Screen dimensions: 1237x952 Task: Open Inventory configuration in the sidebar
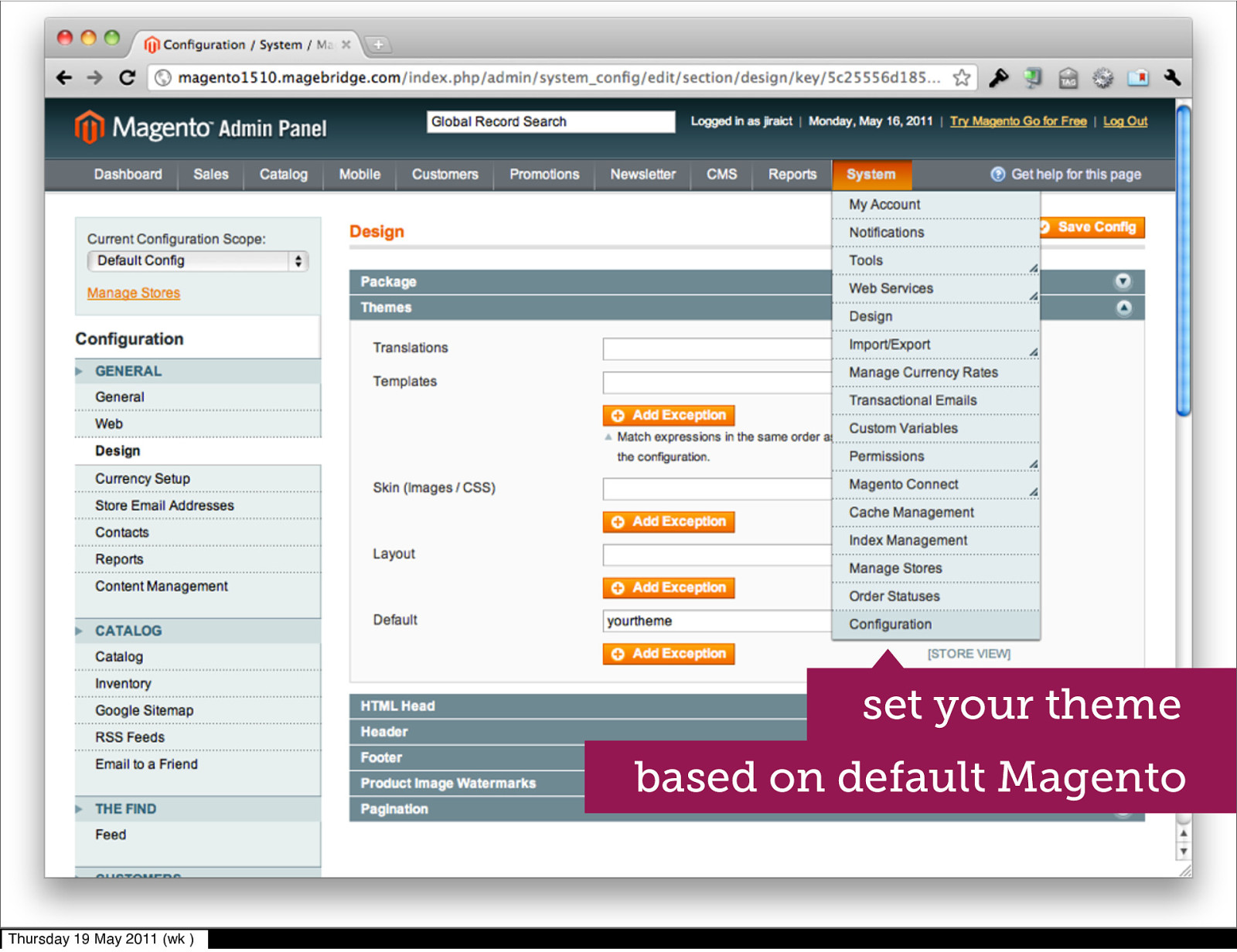[x=197, y=683]
